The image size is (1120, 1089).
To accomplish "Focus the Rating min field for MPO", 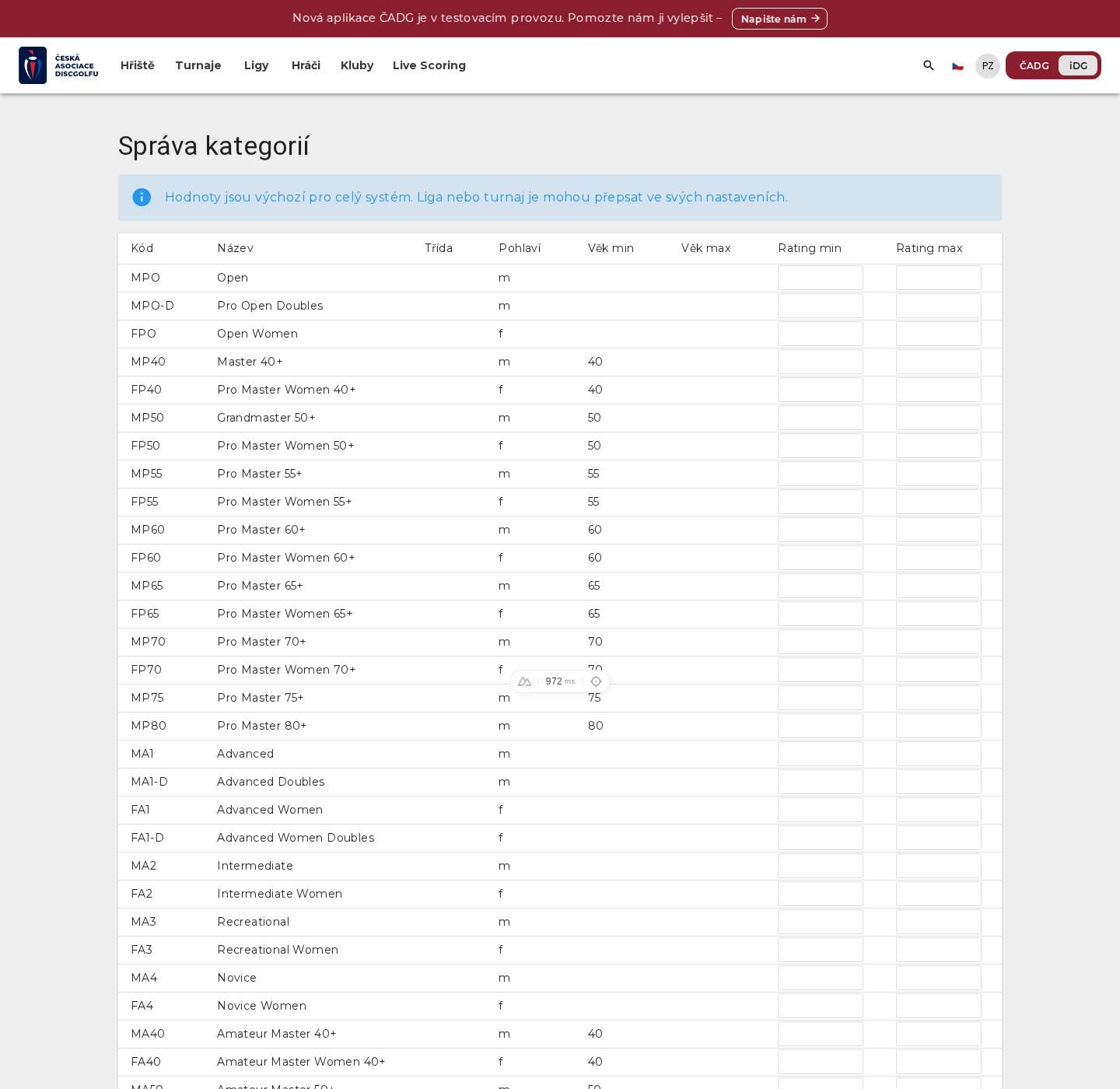I will coord(821,278).
